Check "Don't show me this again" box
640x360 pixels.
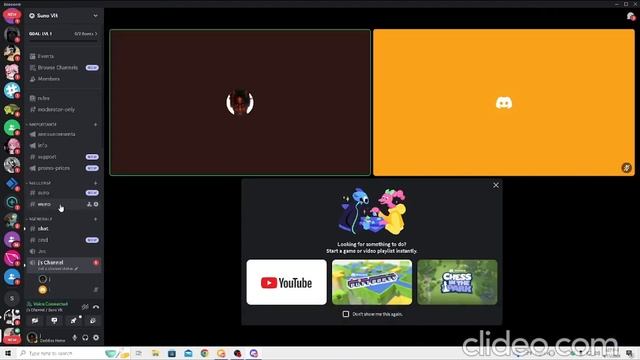346,314
